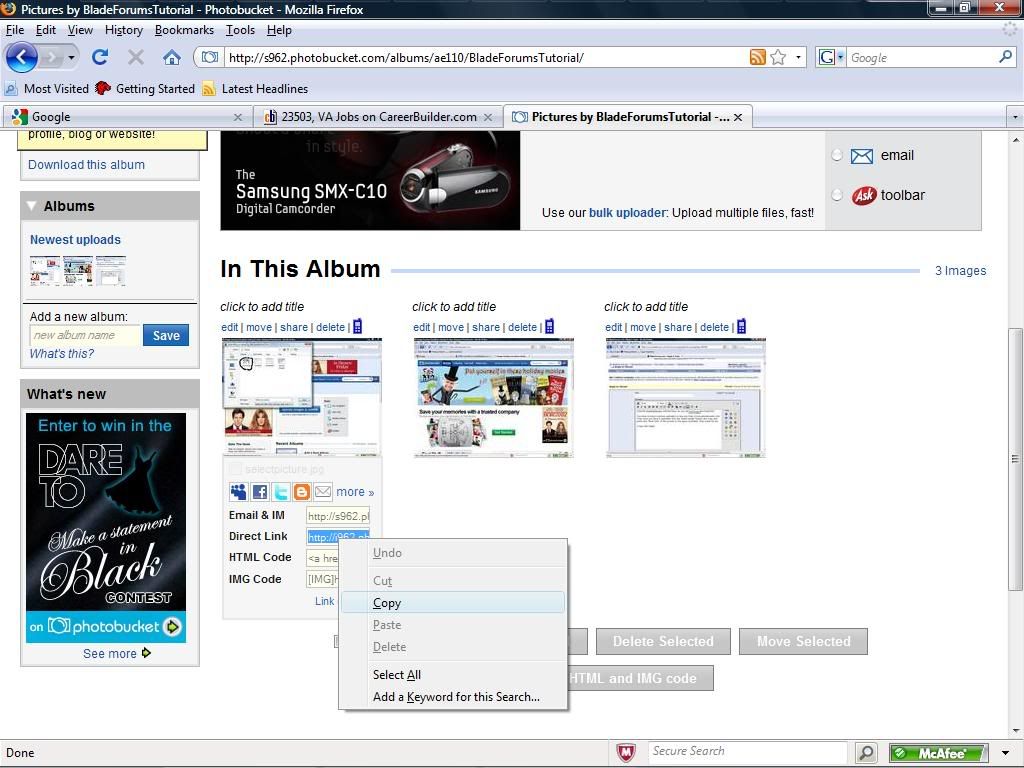Click the See more arrow icon

tap(146, 652)
